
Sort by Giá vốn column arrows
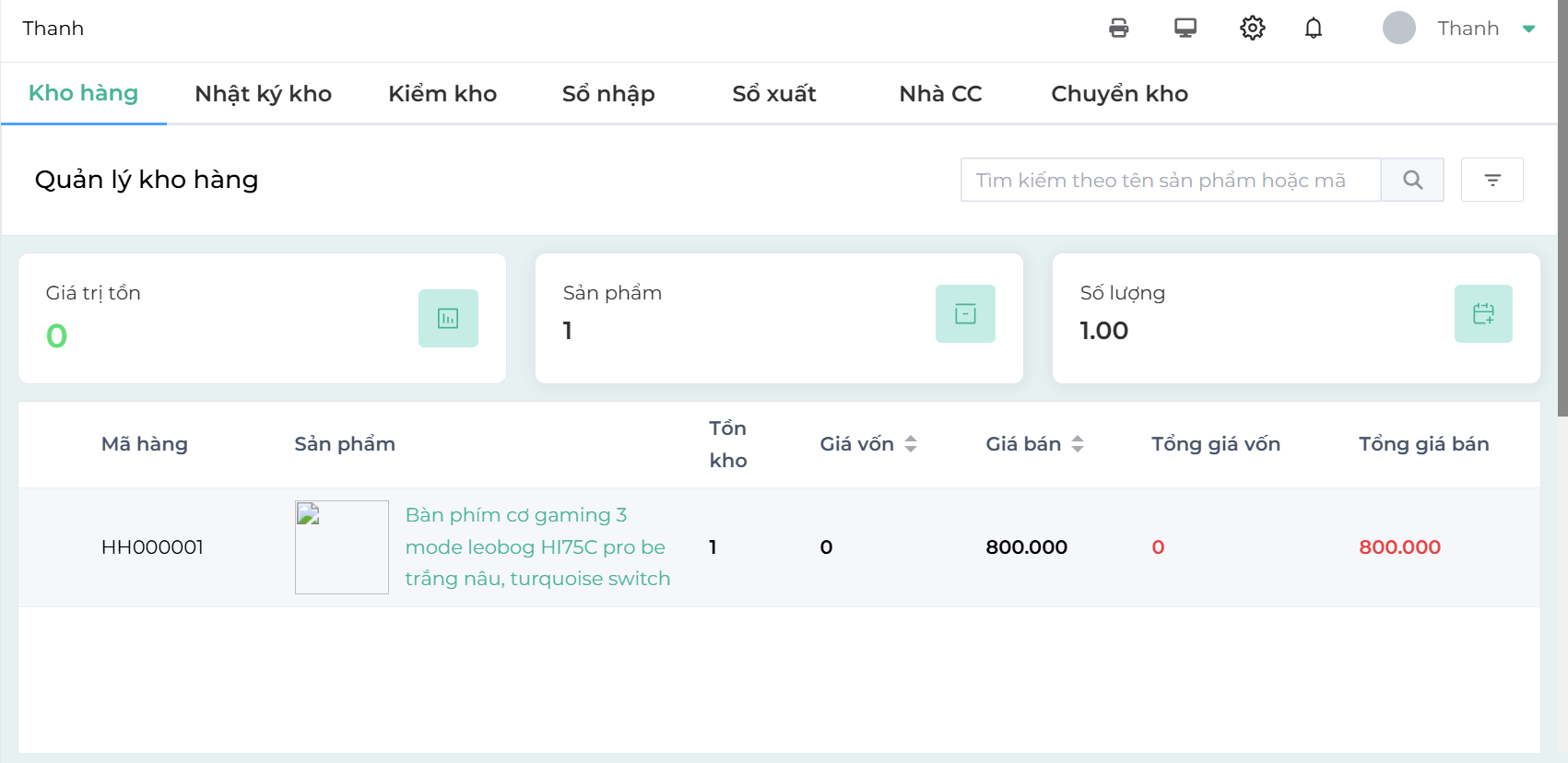pos(911,444)
